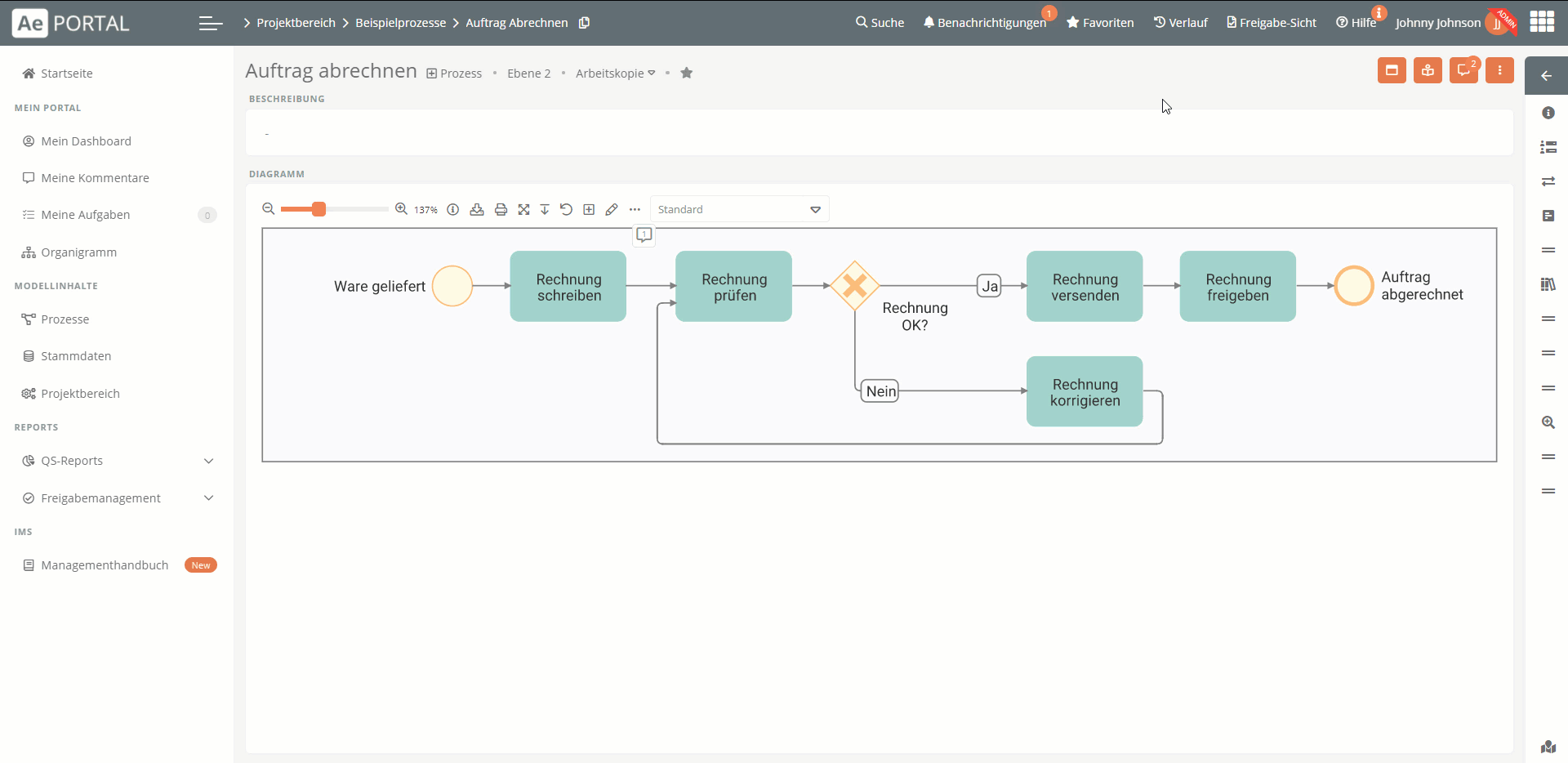
Task: Zoom in the diagram with the plus magnifier
Action: (x=401, y=209)
